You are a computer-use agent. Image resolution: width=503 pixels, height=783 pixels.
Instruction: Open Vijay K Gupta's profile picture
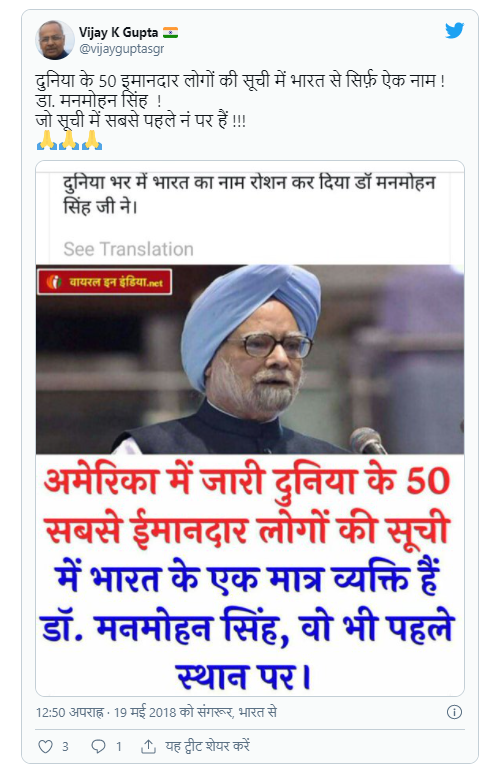(54, 40)
